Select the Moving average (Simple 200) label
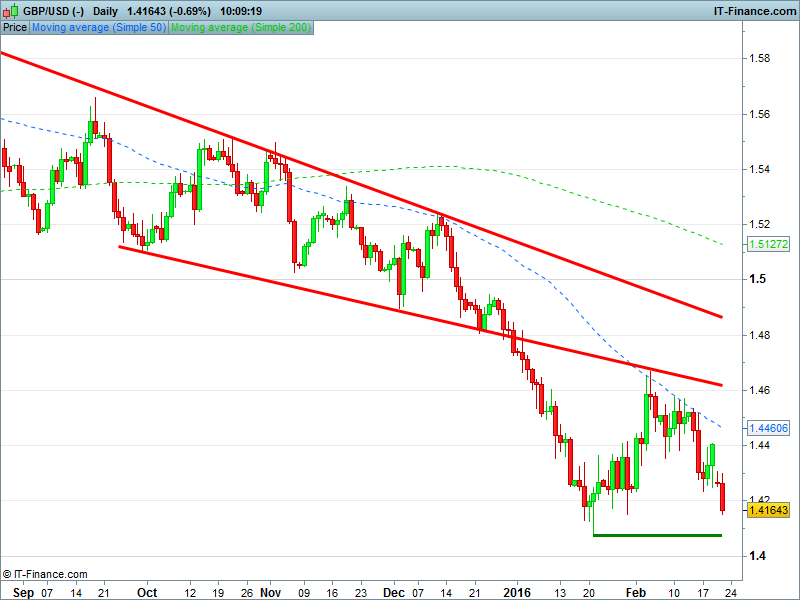 click(240, 28)
